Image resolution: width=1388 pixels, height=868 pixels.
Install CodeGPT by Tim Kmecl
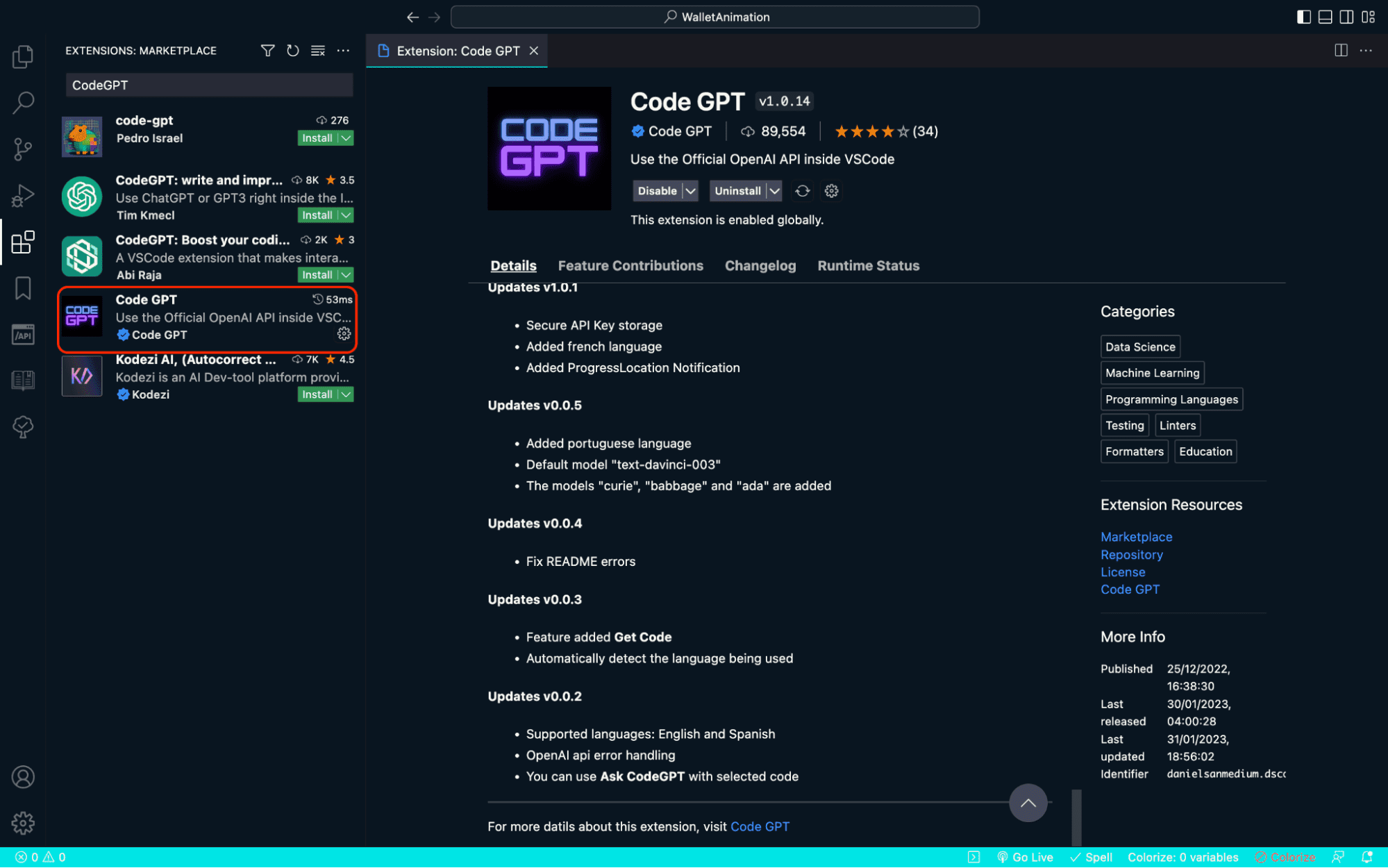tap(317, 215)
